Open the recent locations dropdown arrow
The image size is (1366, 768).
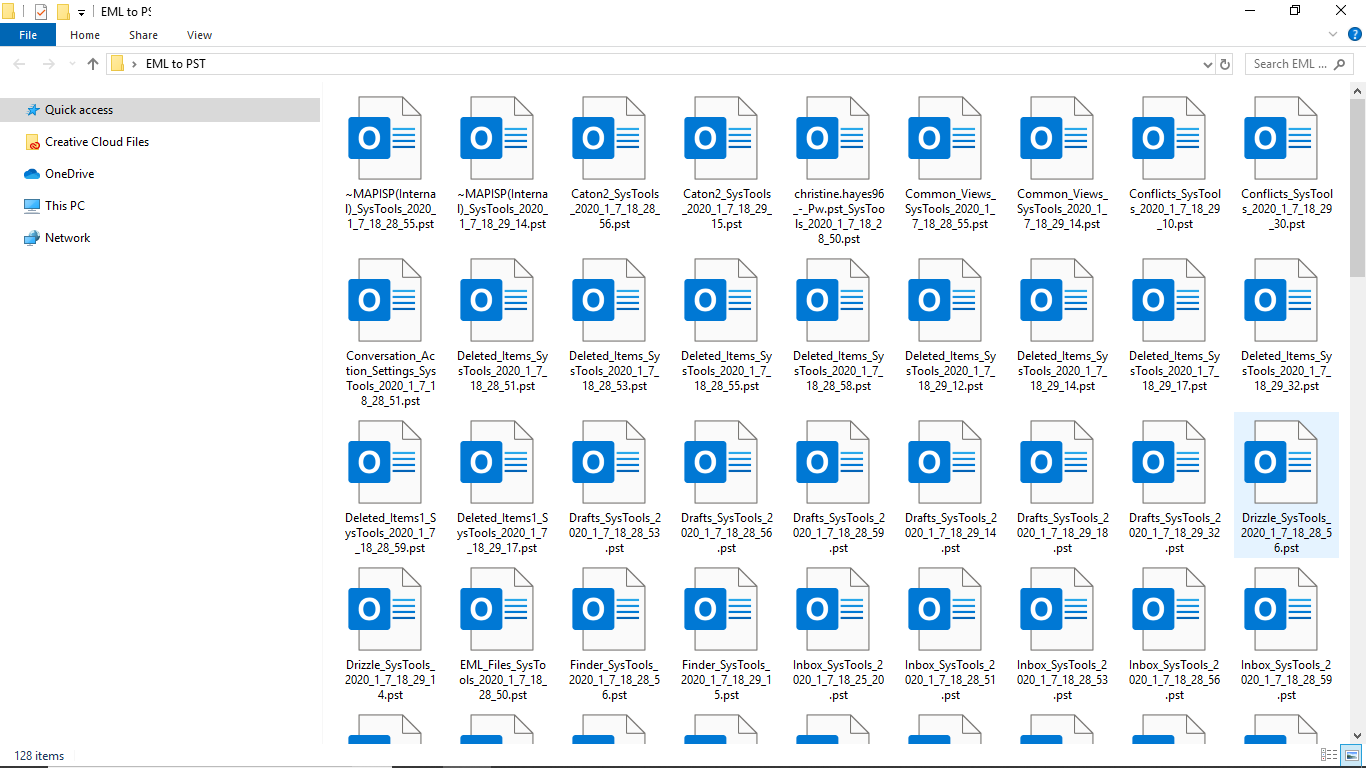point(70,64)
